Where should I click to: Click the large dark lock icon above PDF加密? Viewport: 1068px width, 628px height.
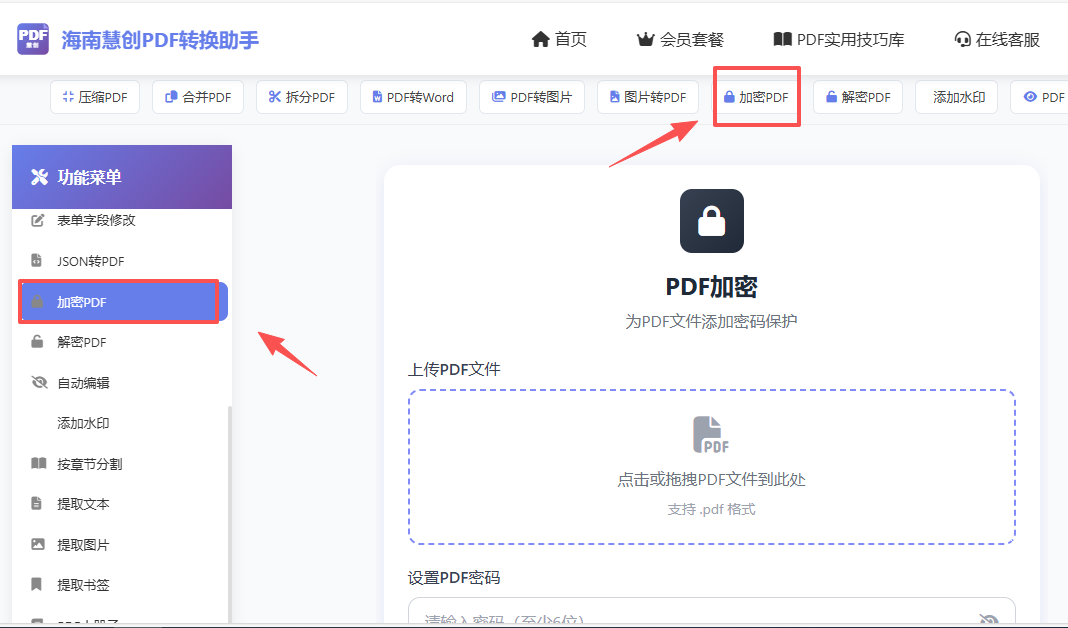[x=712, y=221]
